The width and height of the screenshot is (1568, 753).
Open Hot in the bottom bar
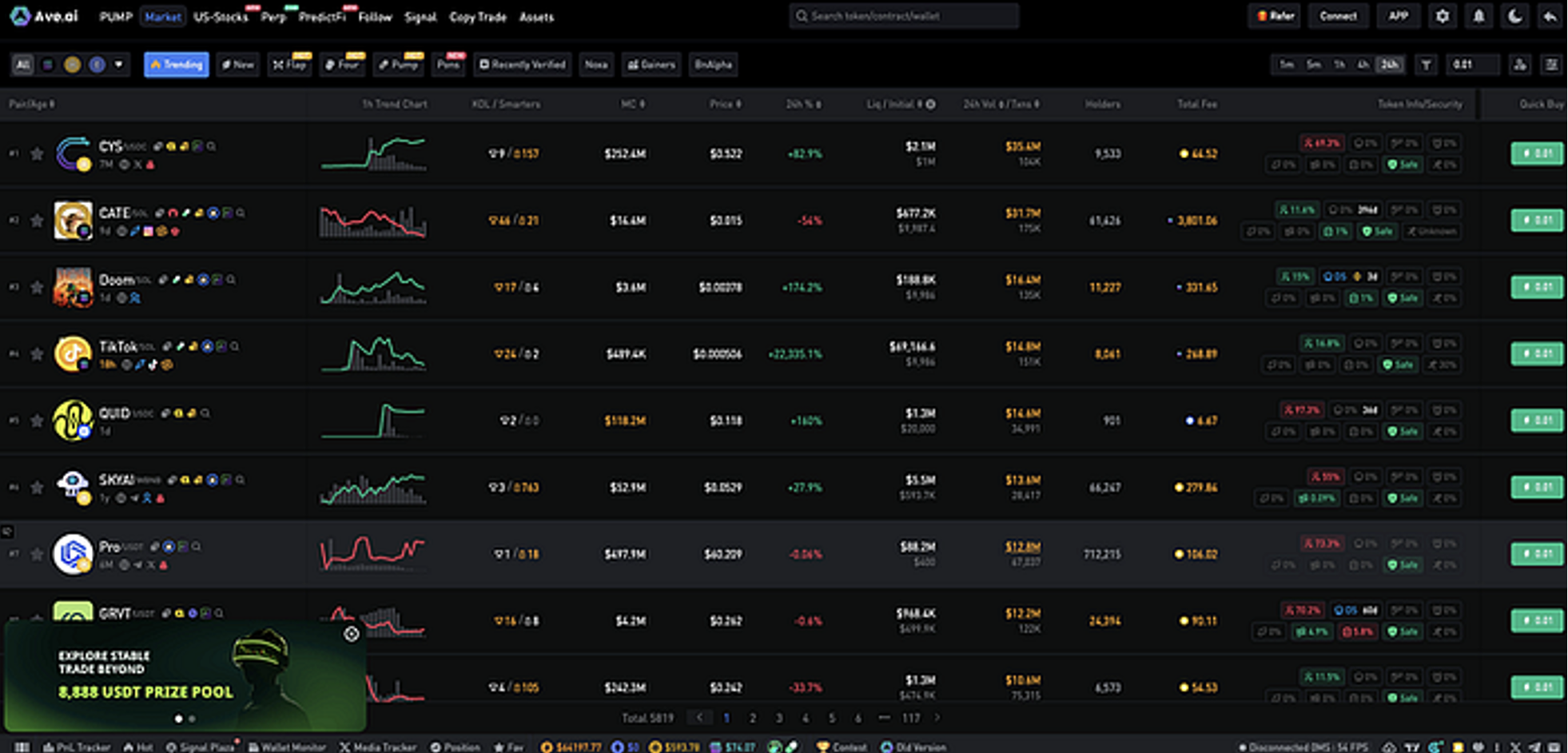[138, 747]
